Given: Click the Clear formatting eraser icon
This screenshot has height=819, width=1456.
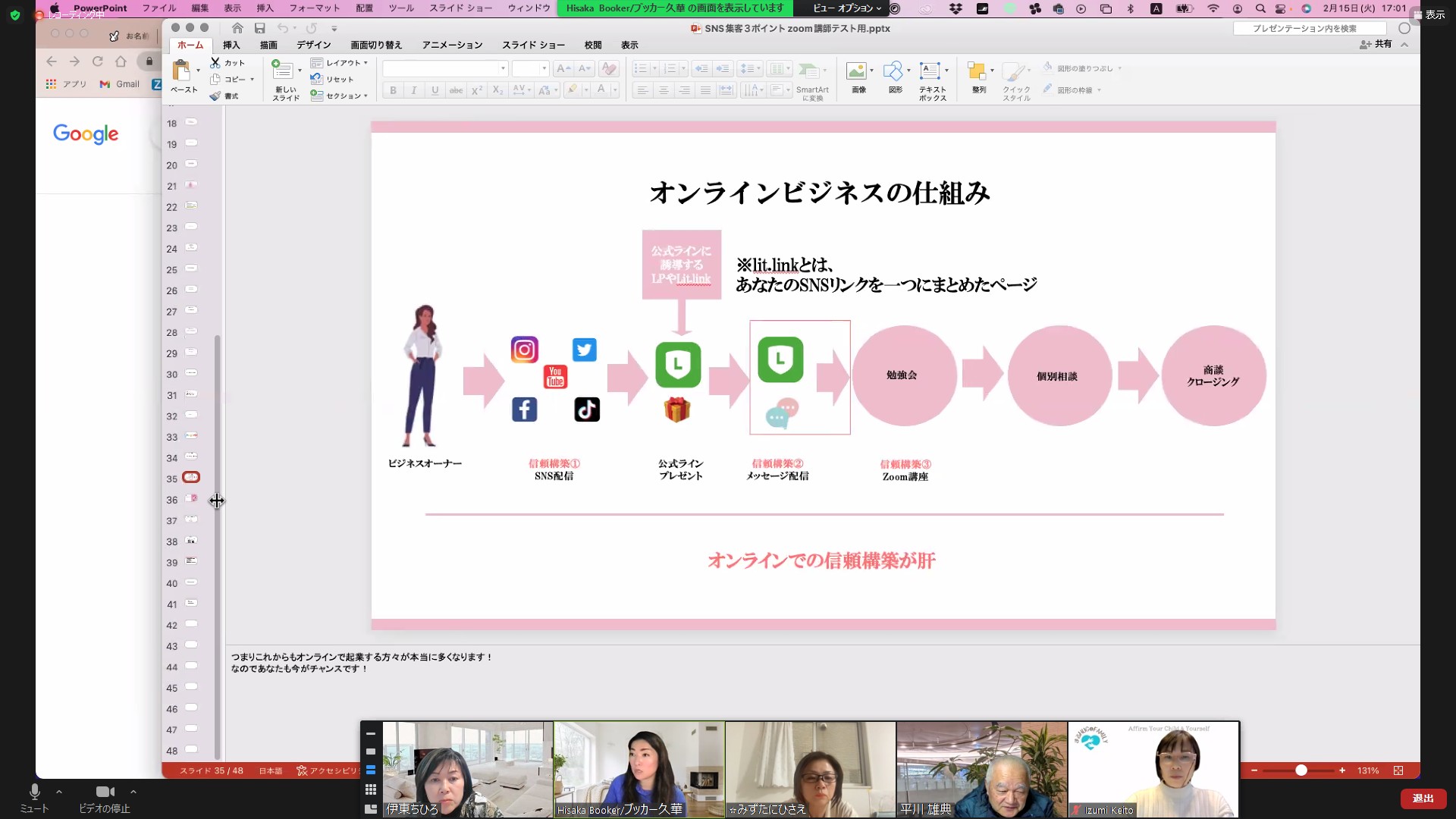Looking at the screenshot, I should coord(608,69).
